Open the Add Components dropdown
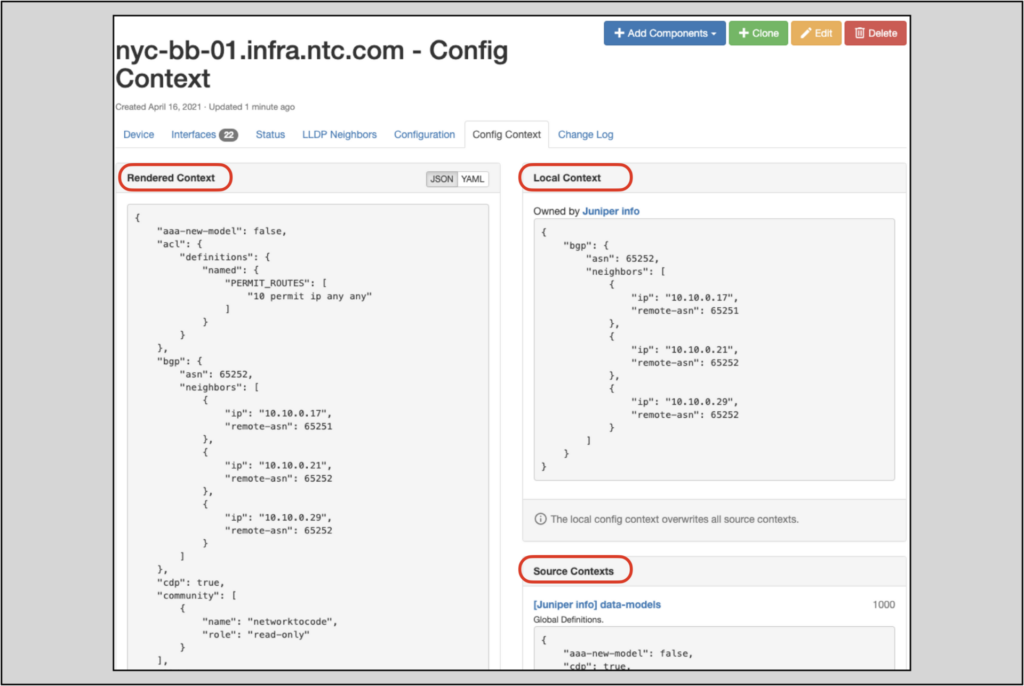 pyautogui.click(x=664, y=33)
